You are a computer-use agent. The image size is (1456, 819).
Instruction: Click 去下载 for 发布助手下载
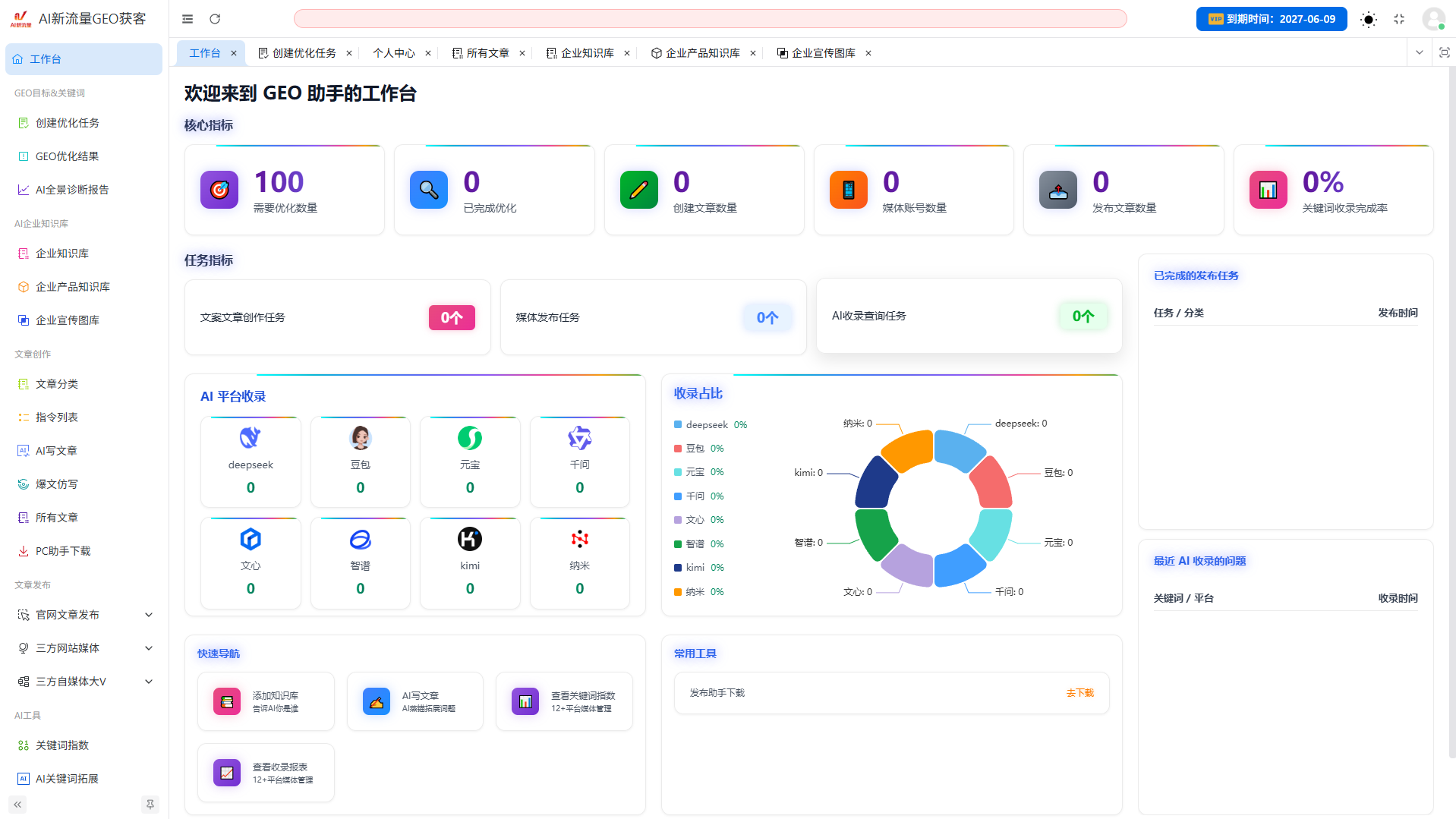(x=1079, y=693)
